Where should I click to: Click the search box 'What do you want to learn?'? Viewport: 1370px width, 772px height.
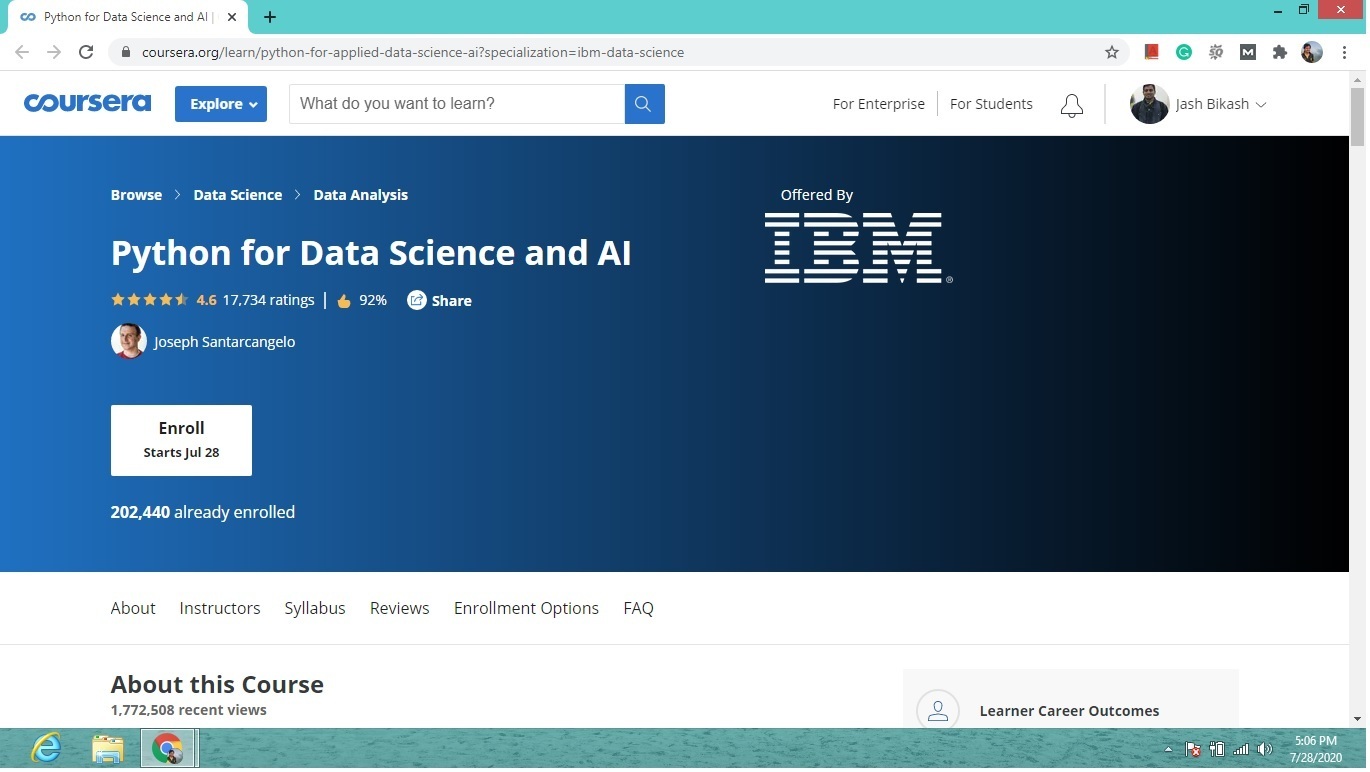(457, 104)
